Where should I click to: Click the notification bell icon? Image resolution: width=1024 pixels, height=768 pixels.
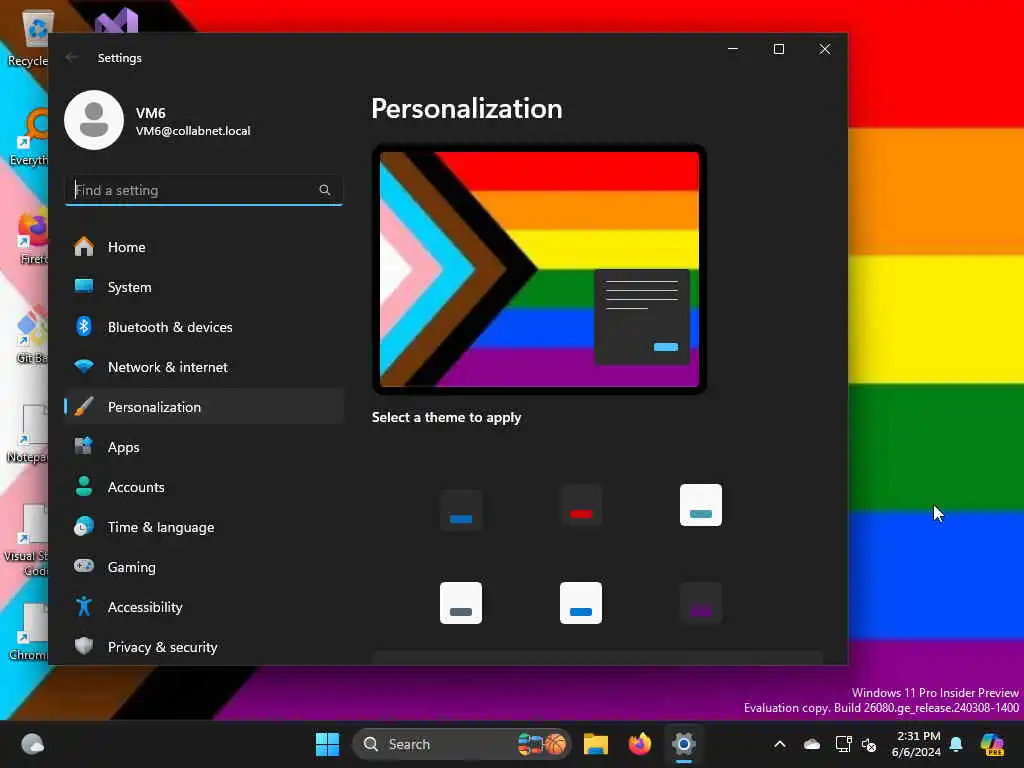pos(956,744)
